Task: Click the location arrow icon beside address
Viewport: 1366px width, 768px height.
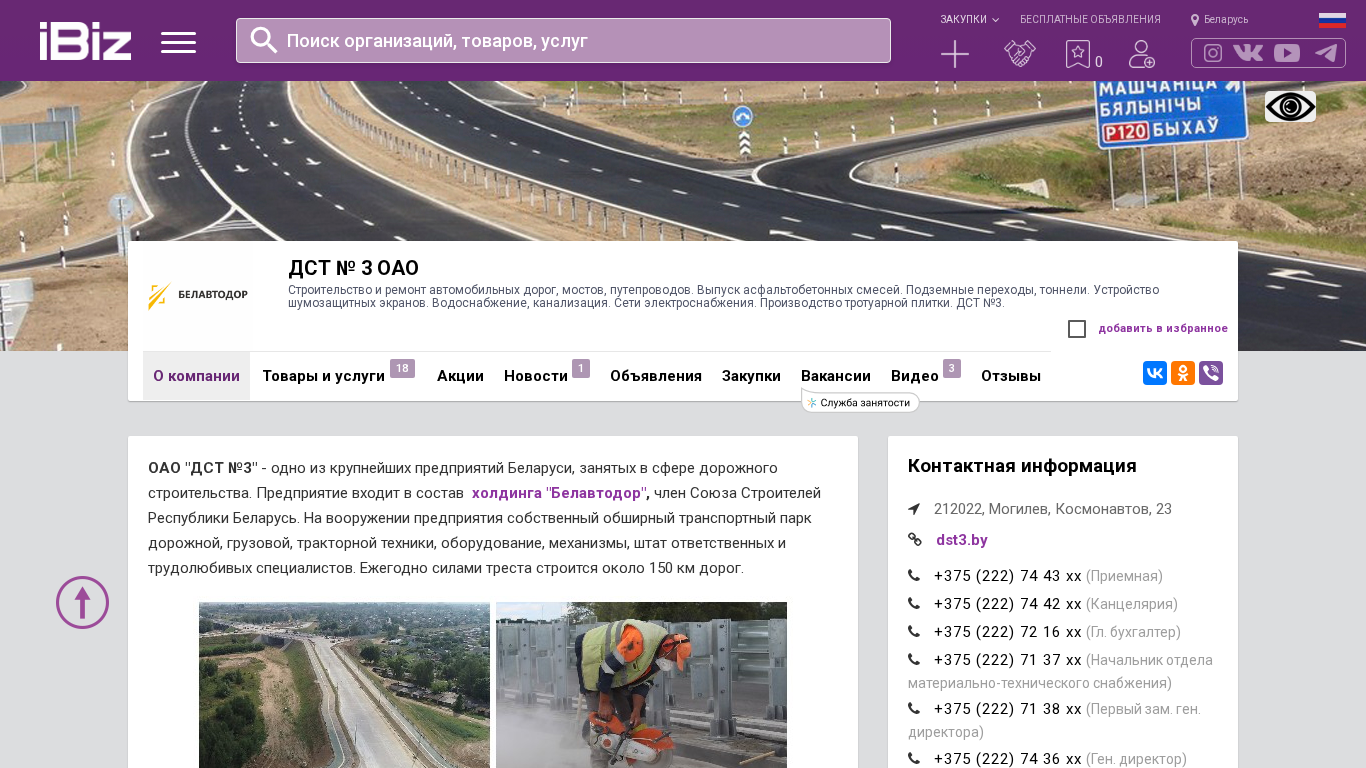Action: point(914,509)
